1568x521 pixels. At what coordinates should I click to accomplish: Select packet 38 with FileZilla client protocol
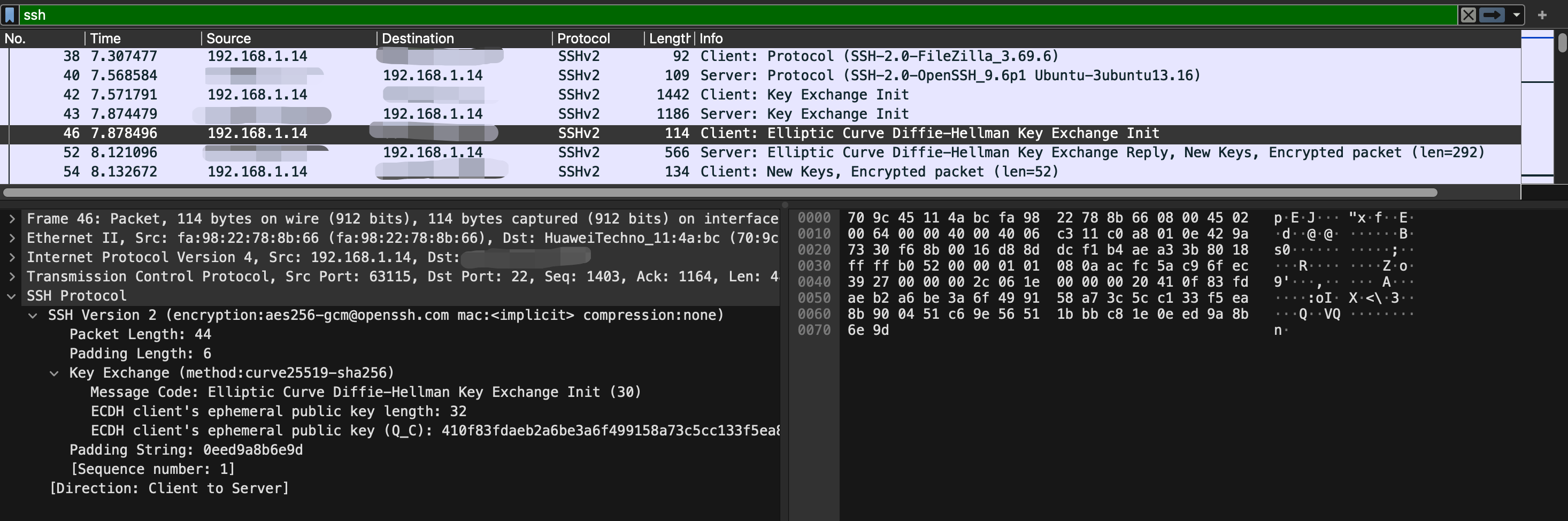coord(760,56)
